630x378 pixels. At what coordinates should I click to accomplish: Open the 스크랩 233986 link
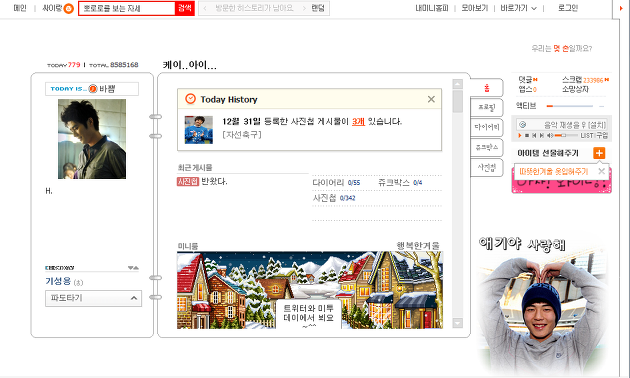(585, 80)
